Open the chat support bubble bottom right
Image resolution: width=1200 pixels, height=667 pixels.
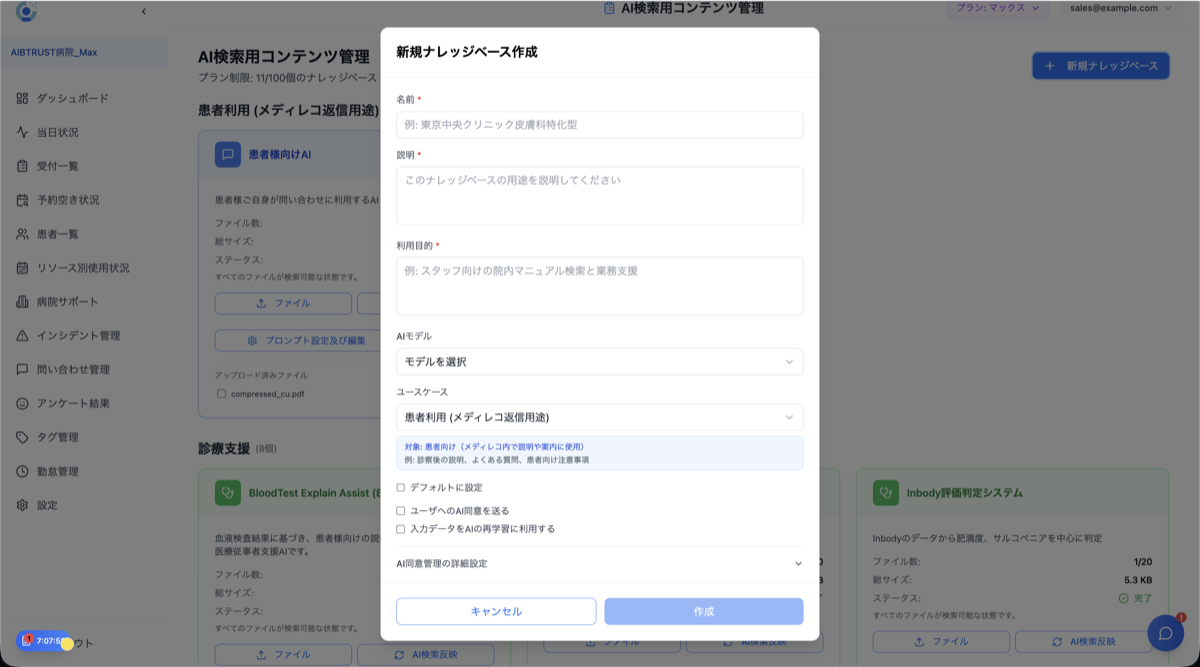click(1167, 632)
